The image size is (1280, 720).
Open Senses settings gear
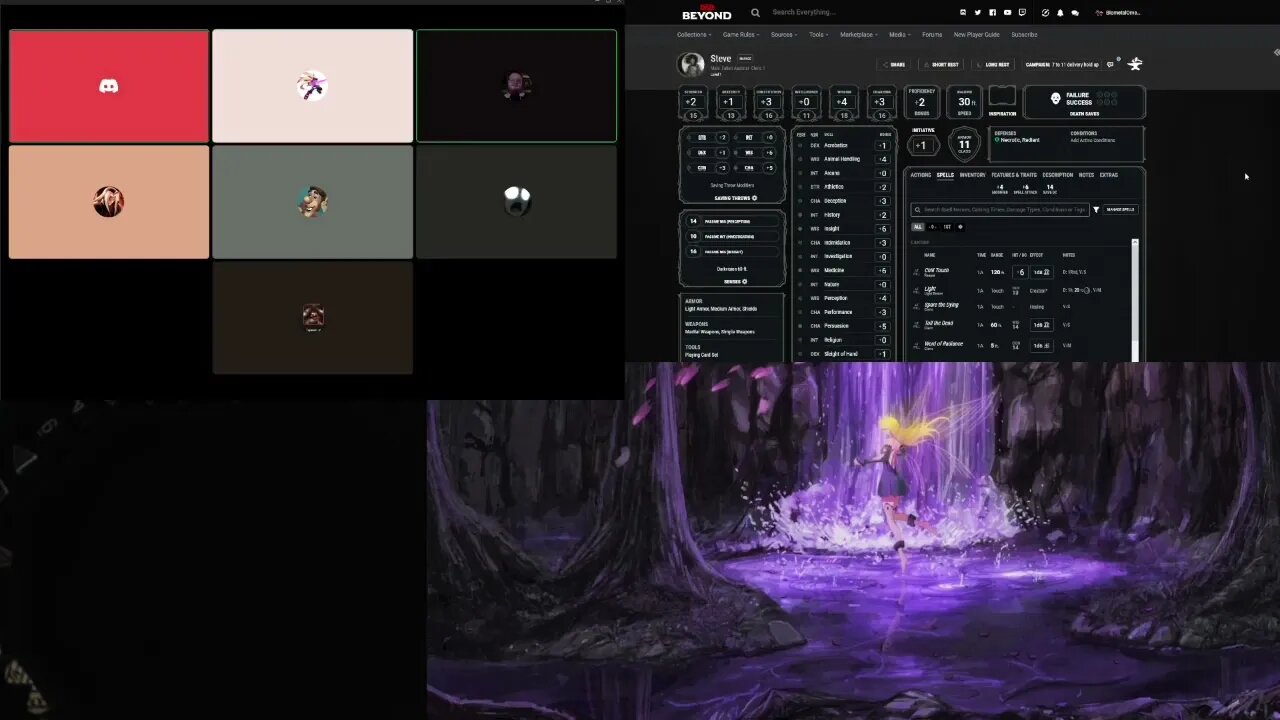pyautogui.click(x=744, y=281)
